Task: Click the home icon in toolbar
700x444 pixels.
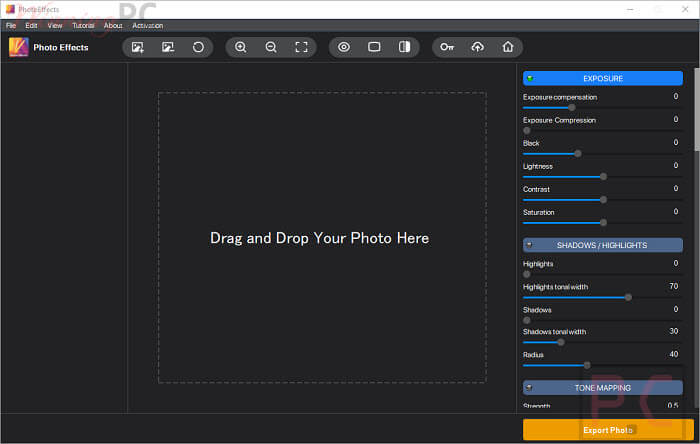Action: [x=508, y=47]
